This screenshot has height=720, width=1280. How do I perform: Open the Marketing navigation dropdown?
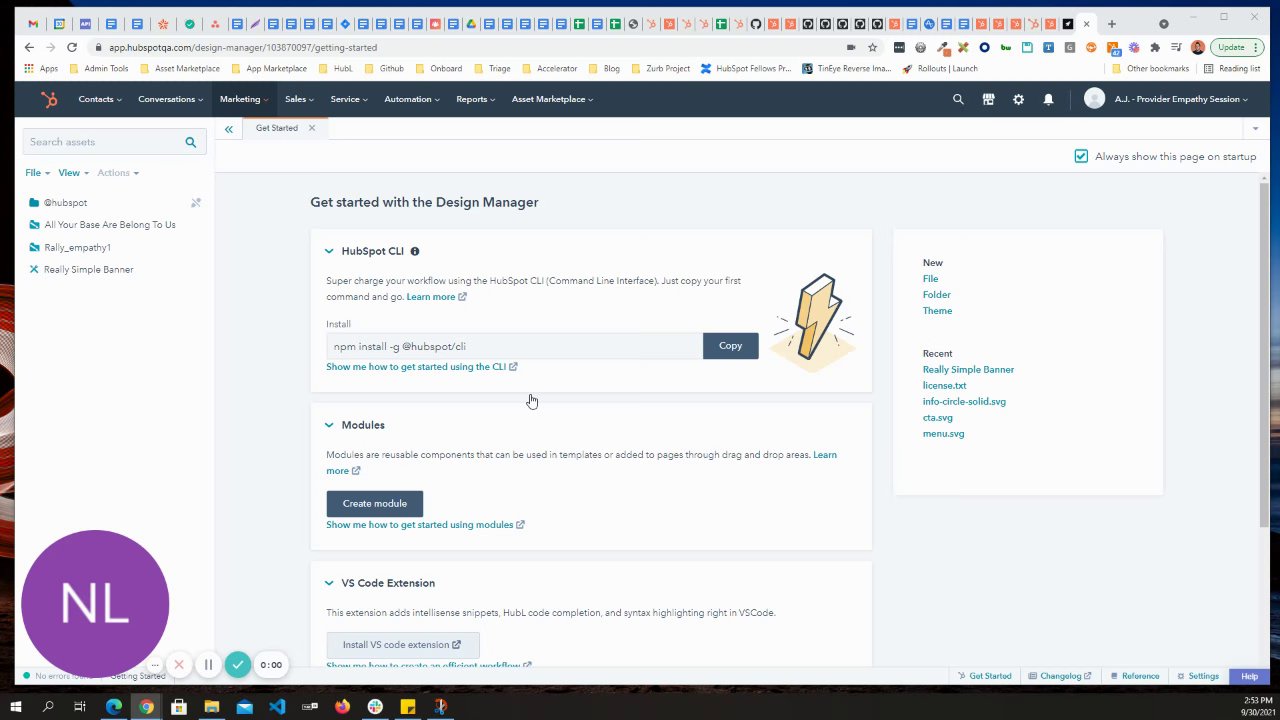(x=244, y=99)
